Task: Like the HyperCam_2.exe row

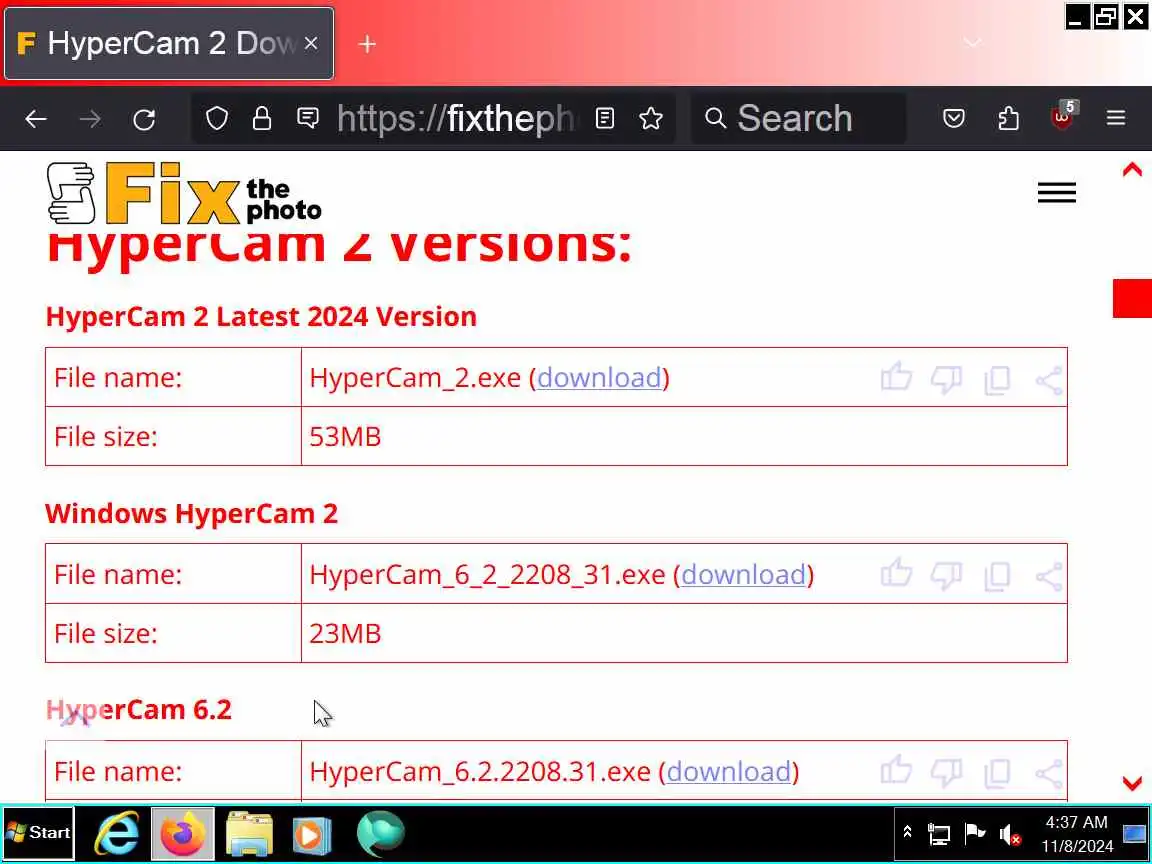Action: tap(896, 378)
